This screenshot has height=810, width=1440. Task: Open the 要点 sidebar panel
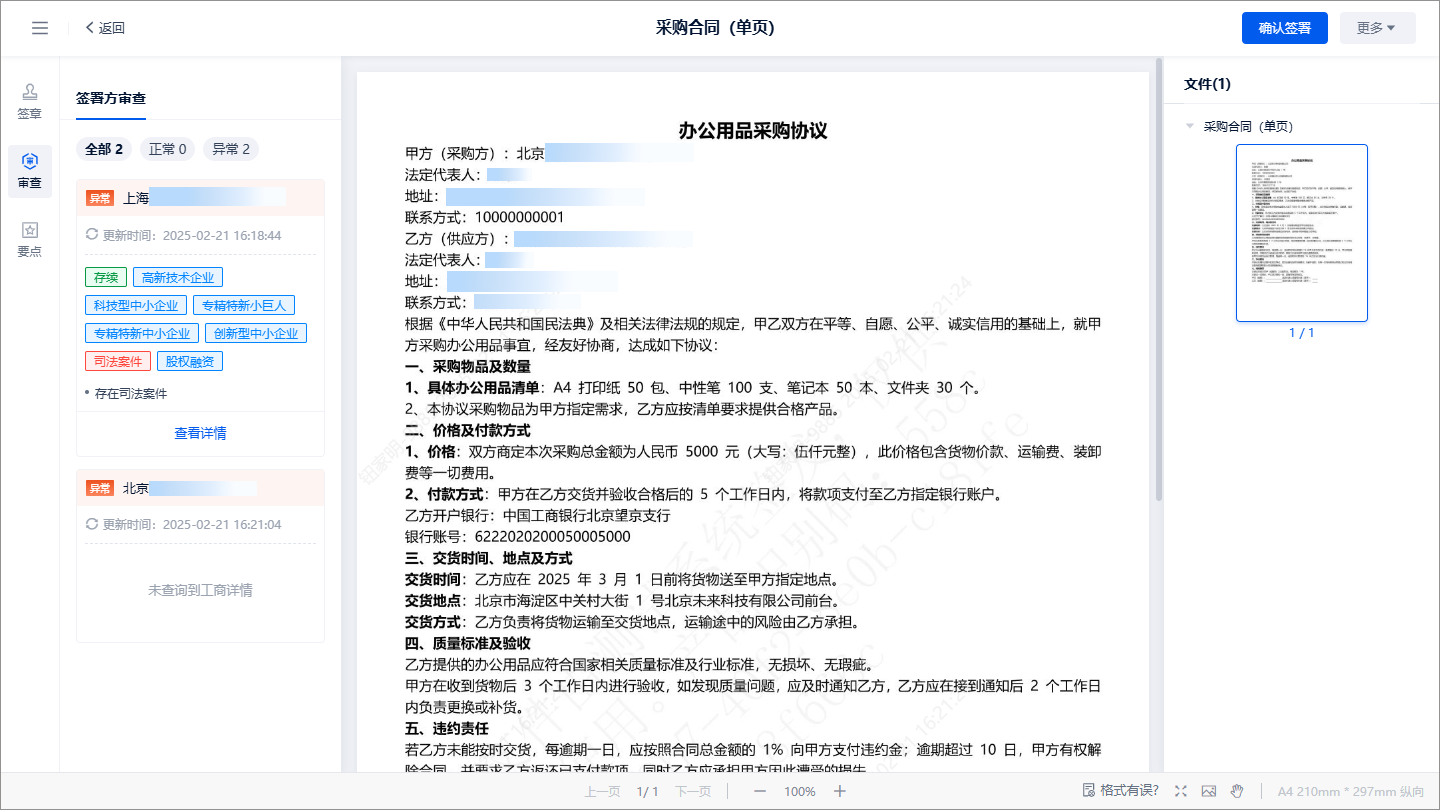pyautogui.click(x=30, y=240)
